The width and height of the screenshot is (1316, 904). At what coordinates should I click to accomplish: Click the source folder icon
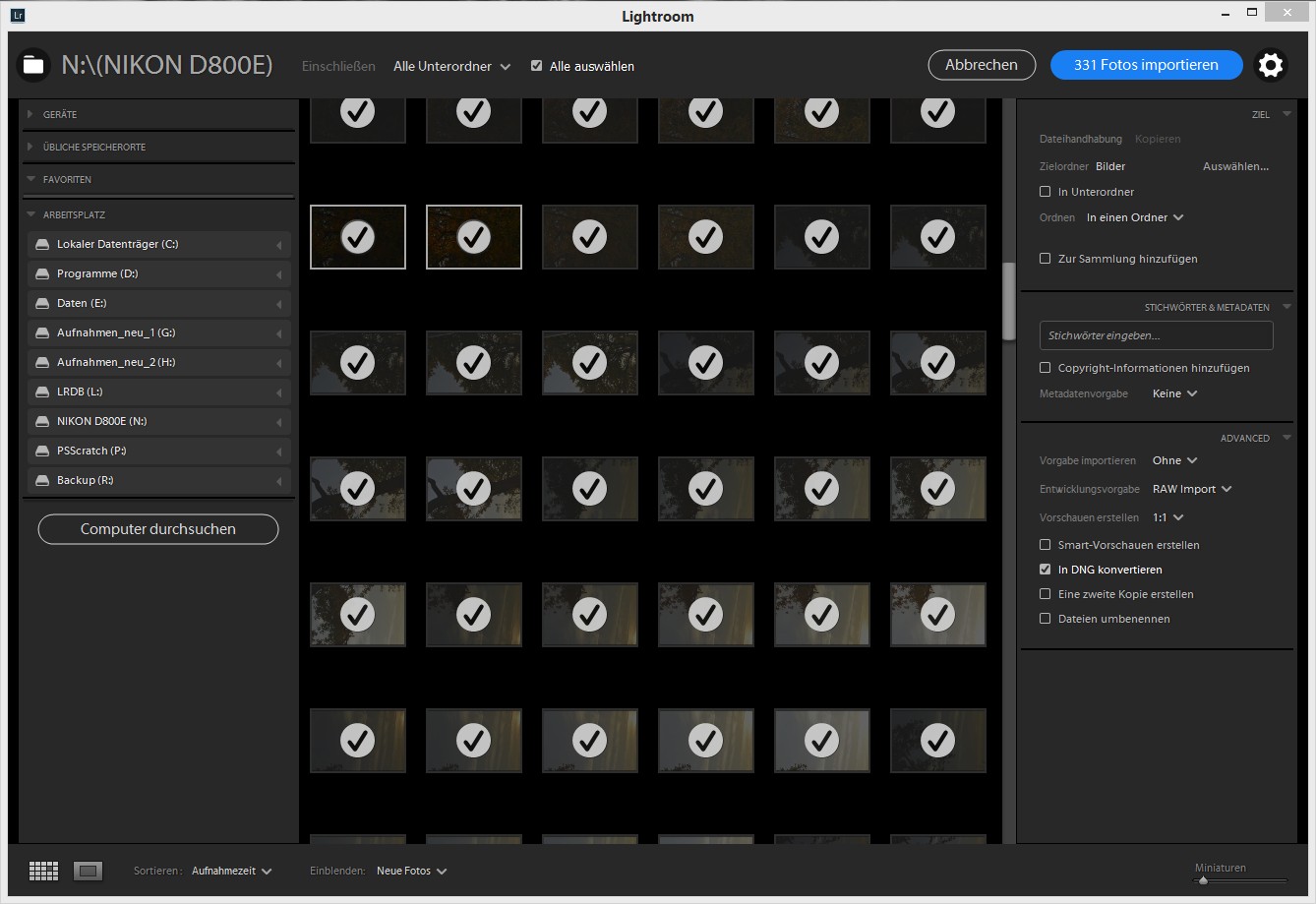click(33, 65)
